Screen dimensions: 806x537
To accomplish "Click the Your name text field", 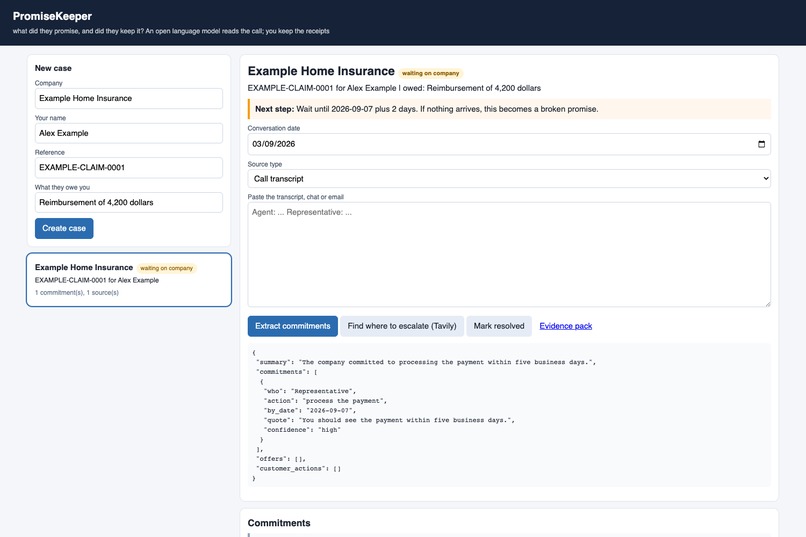I will 129,133.
